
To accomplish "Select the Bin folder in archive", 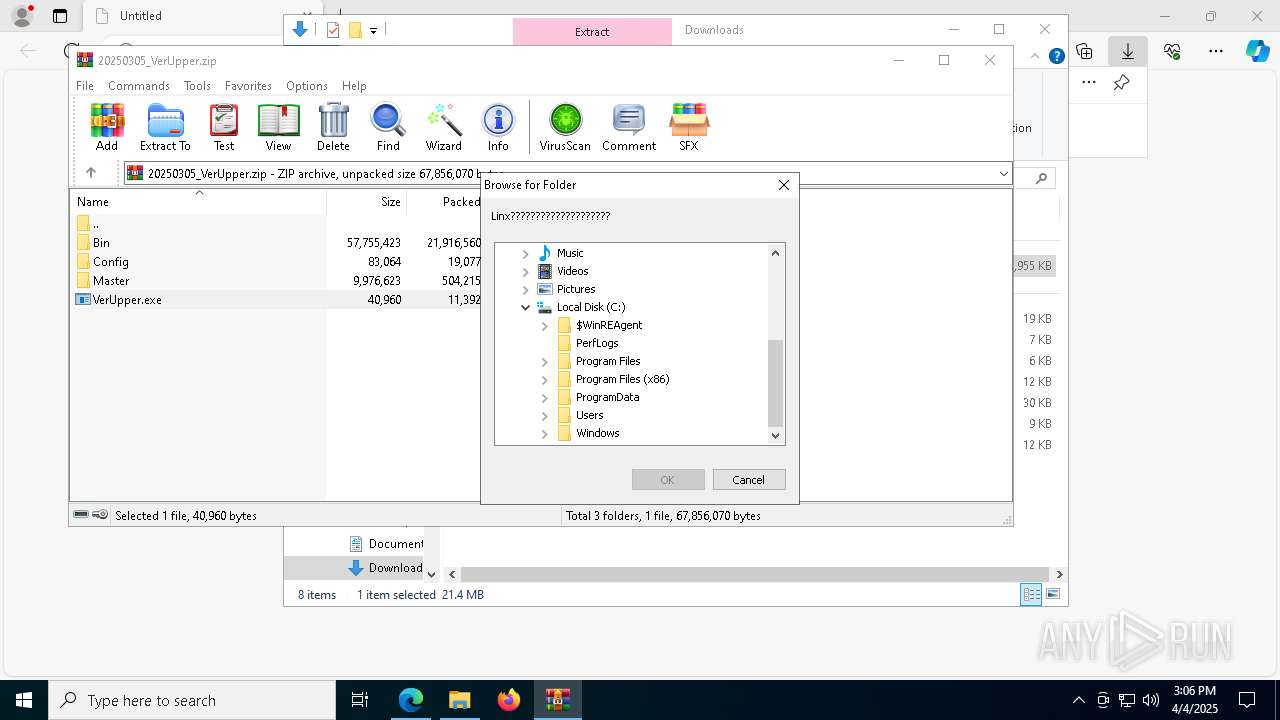I will click(x=101, y=243).
